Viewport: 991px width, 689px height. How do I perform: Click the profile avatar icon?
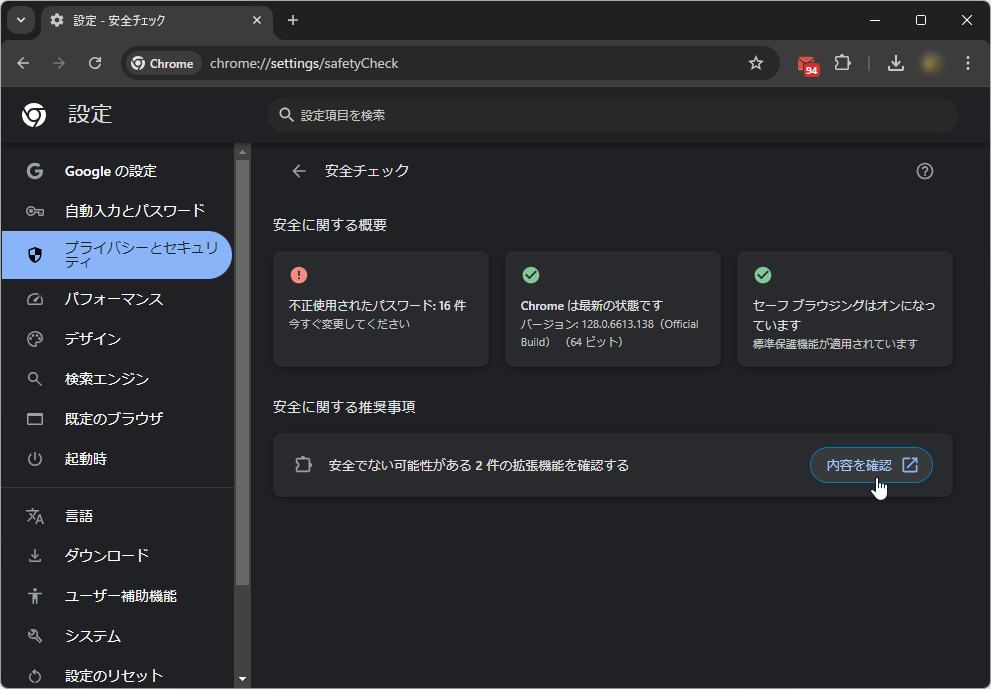[x=932, y=62]
